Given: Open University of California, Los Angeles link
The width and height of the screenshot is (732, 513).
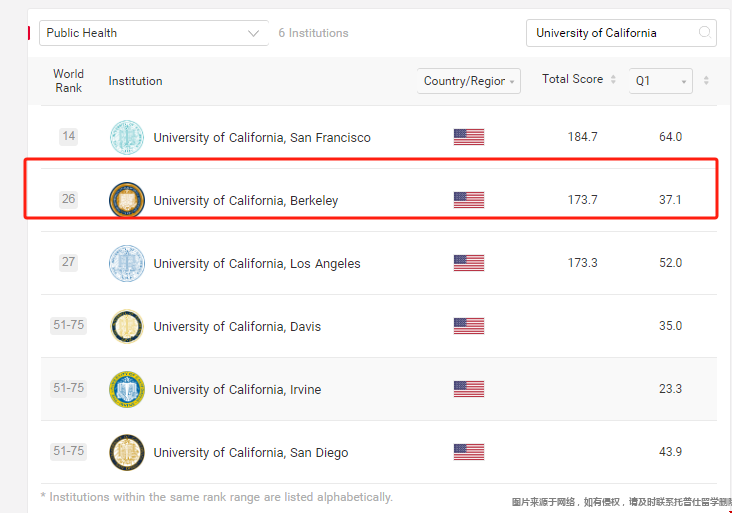Looking at the screenshot, I should (257, 264).
